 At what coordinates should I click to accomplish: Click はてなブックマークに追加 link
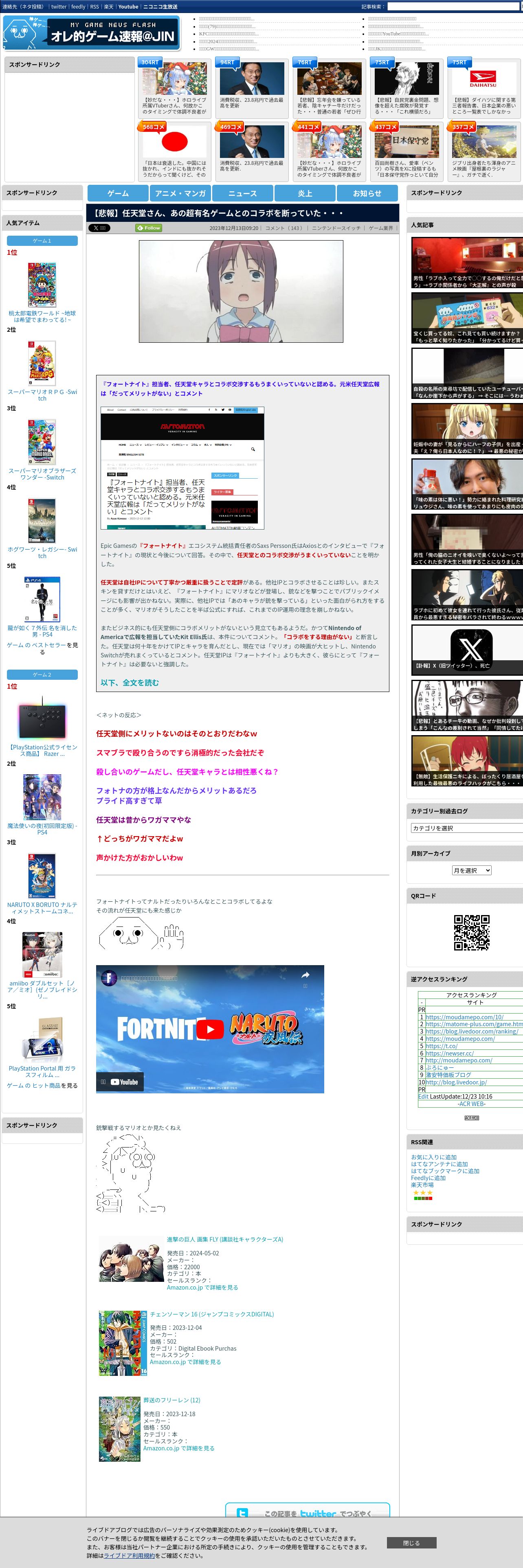445,1171
